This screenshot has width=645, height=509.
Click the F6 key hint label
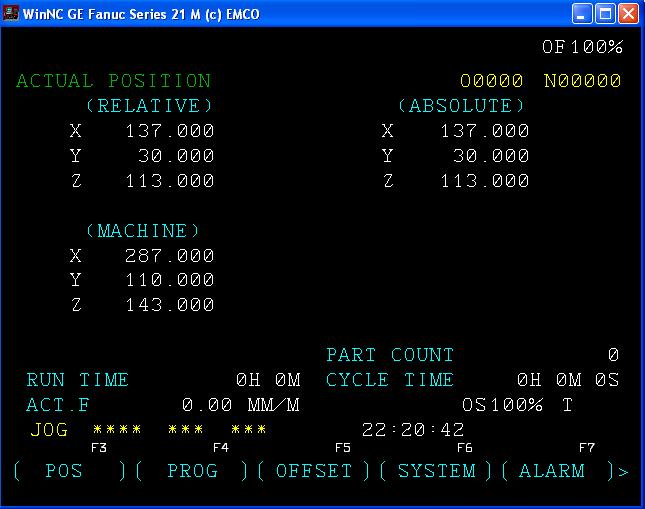pos(465,448)
